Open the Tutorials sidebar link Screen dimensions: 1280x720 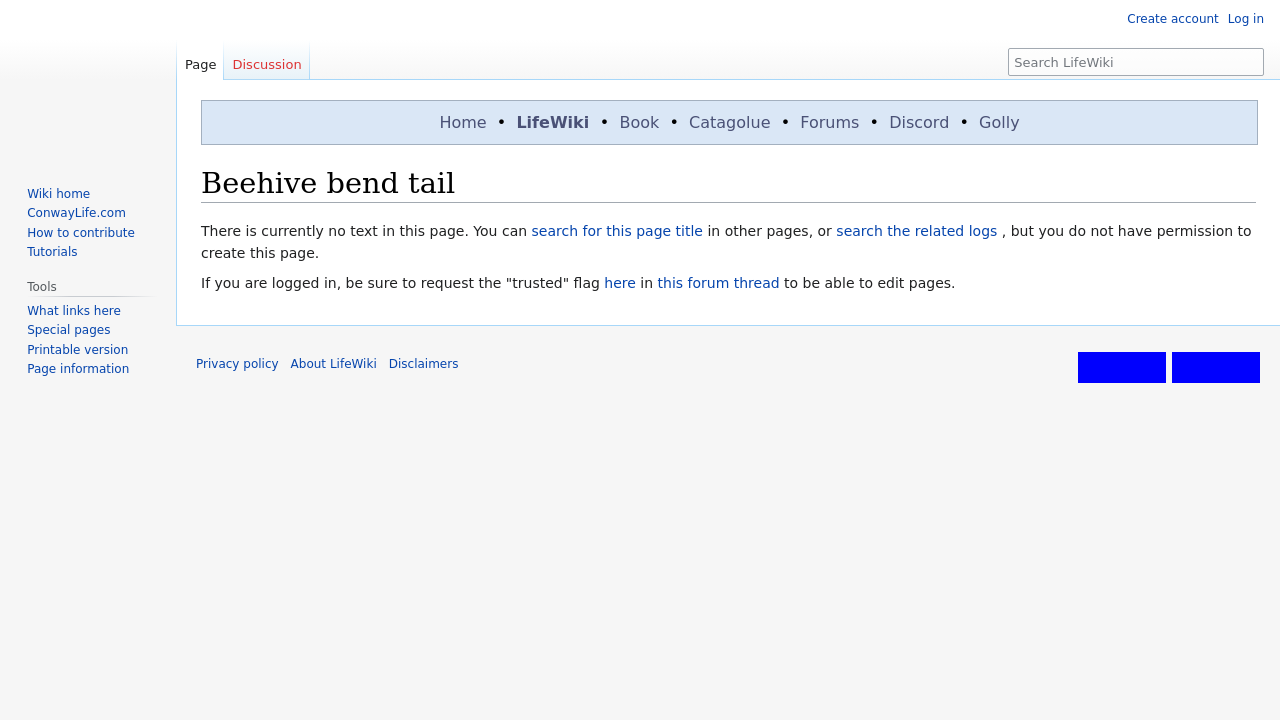click(x=52, y=252)
